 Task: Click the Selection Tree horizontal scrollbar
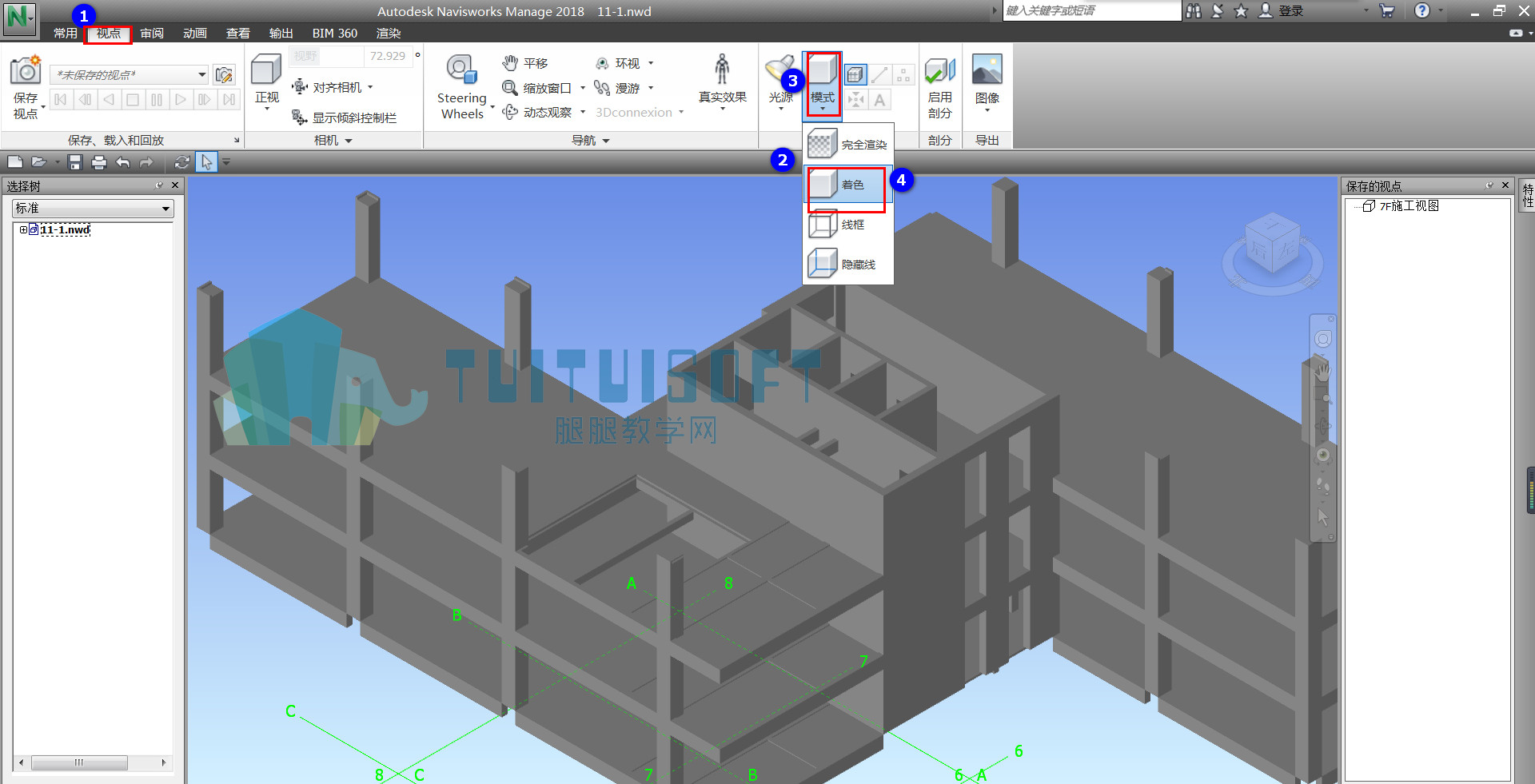coord(93,762)
